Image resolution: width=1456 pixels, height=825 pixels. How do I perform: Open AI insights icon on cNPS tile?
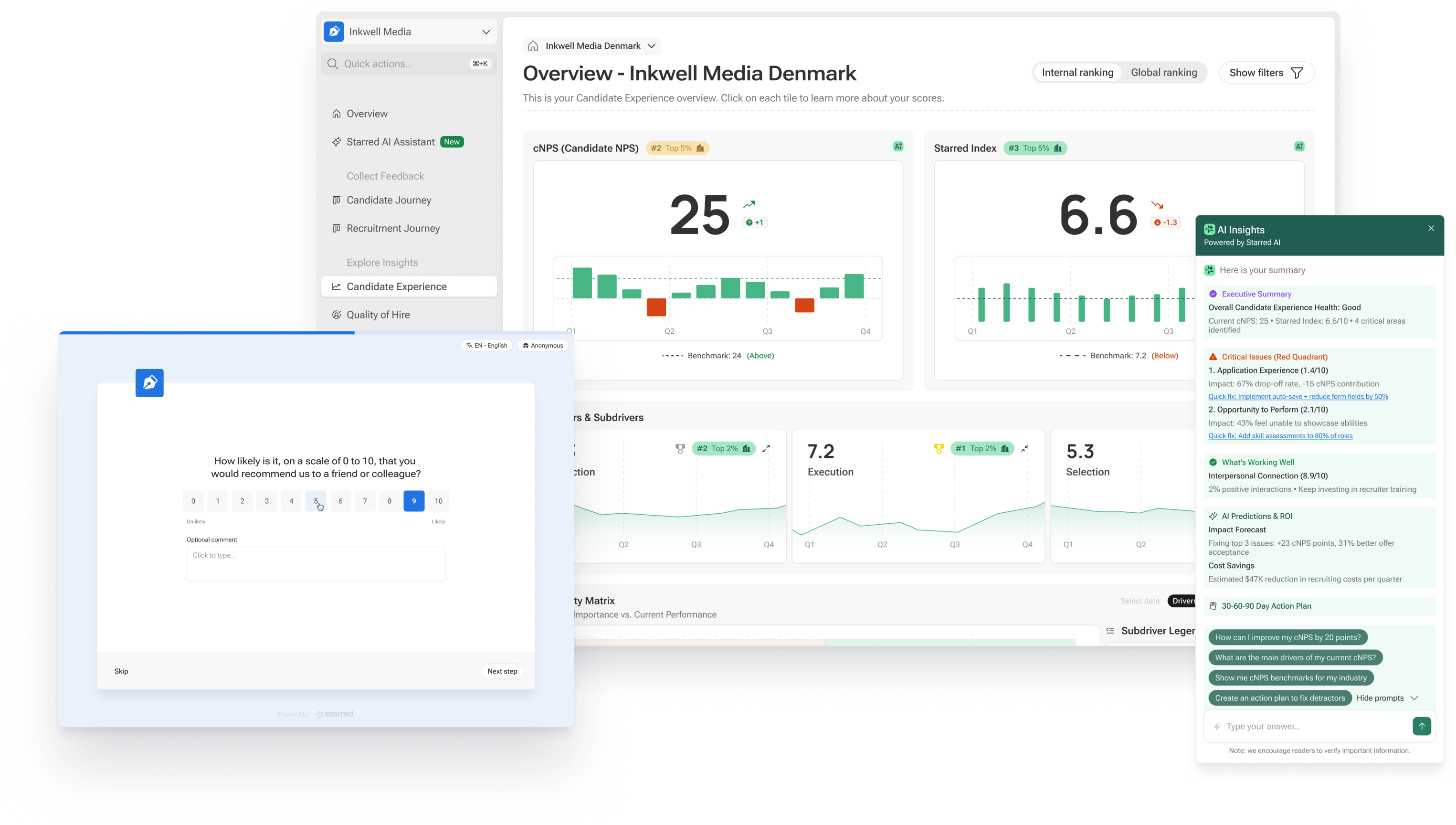pyautogui.click(x=898, y=147)
